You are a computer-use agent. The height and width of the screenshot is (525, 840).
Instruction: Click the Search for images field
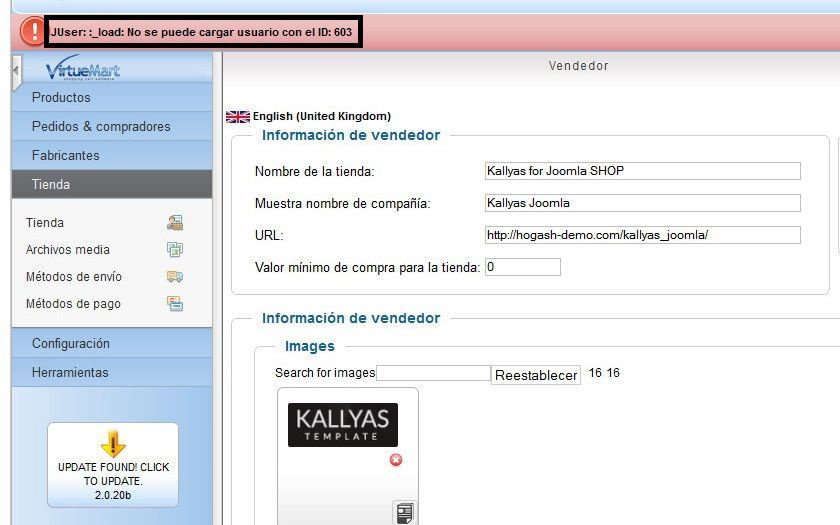[x=433, y=373]
